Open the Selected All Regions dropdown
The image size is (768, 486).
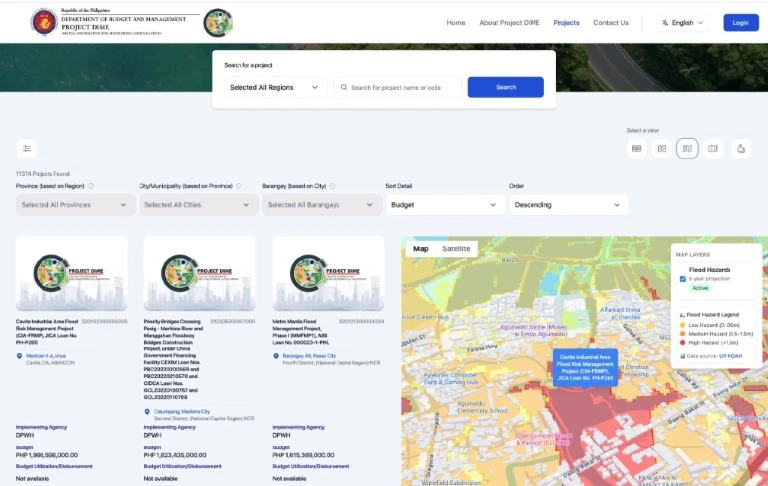click(275, 87)
